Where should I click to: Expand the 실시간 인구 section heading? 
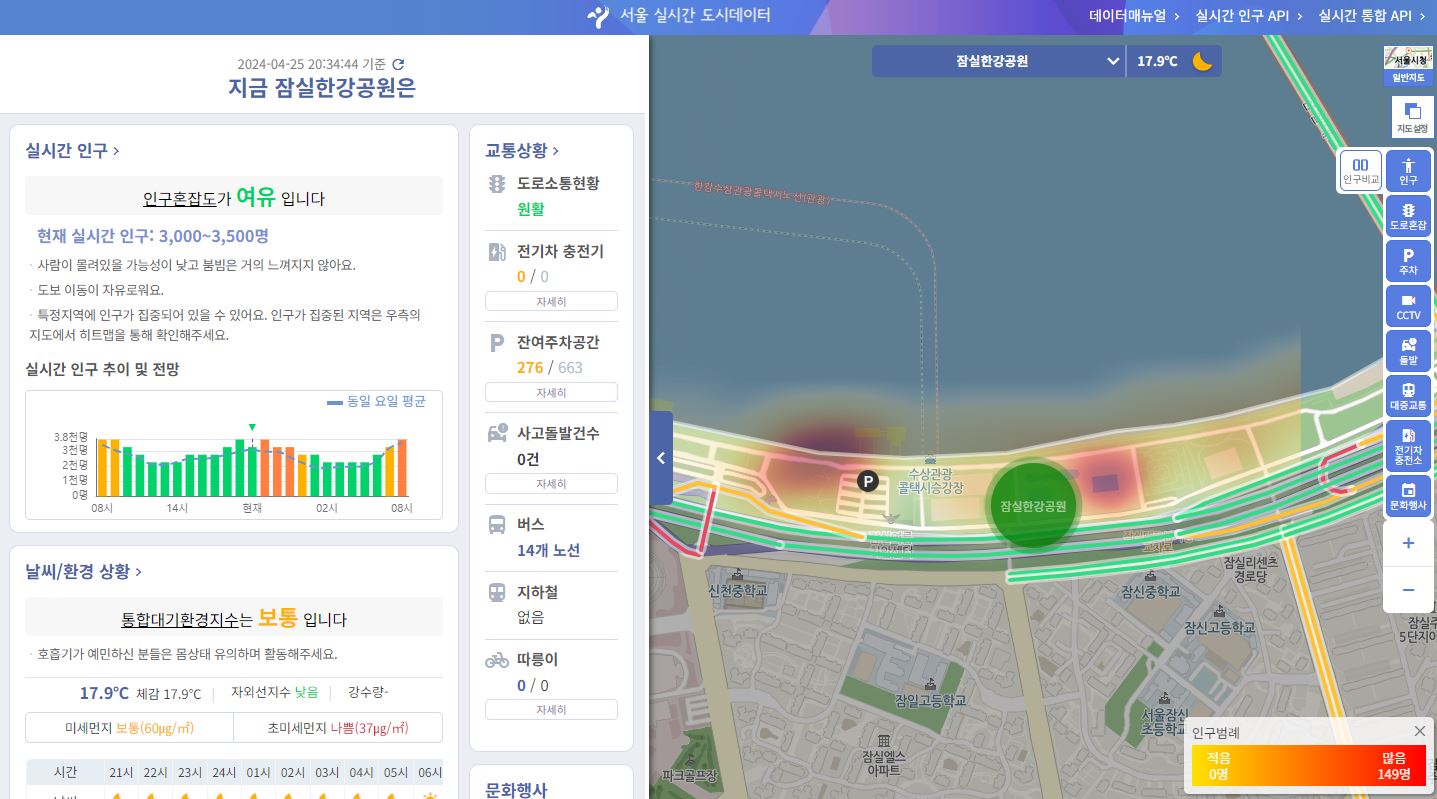(72, 151)
